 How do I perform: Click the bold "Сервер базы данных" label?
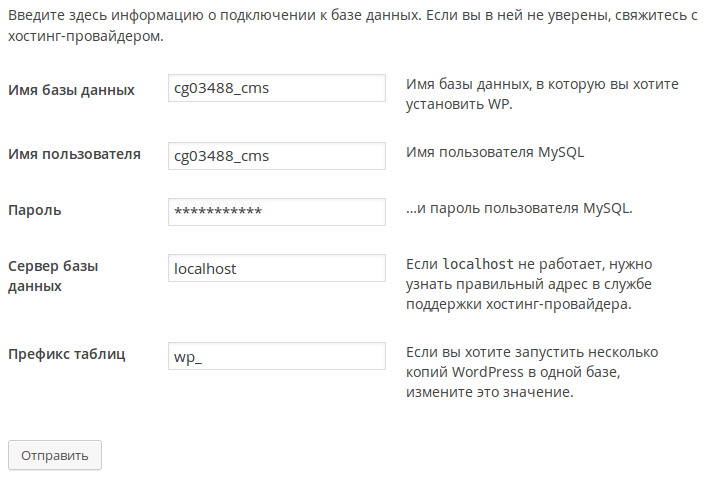pos(58,276)
